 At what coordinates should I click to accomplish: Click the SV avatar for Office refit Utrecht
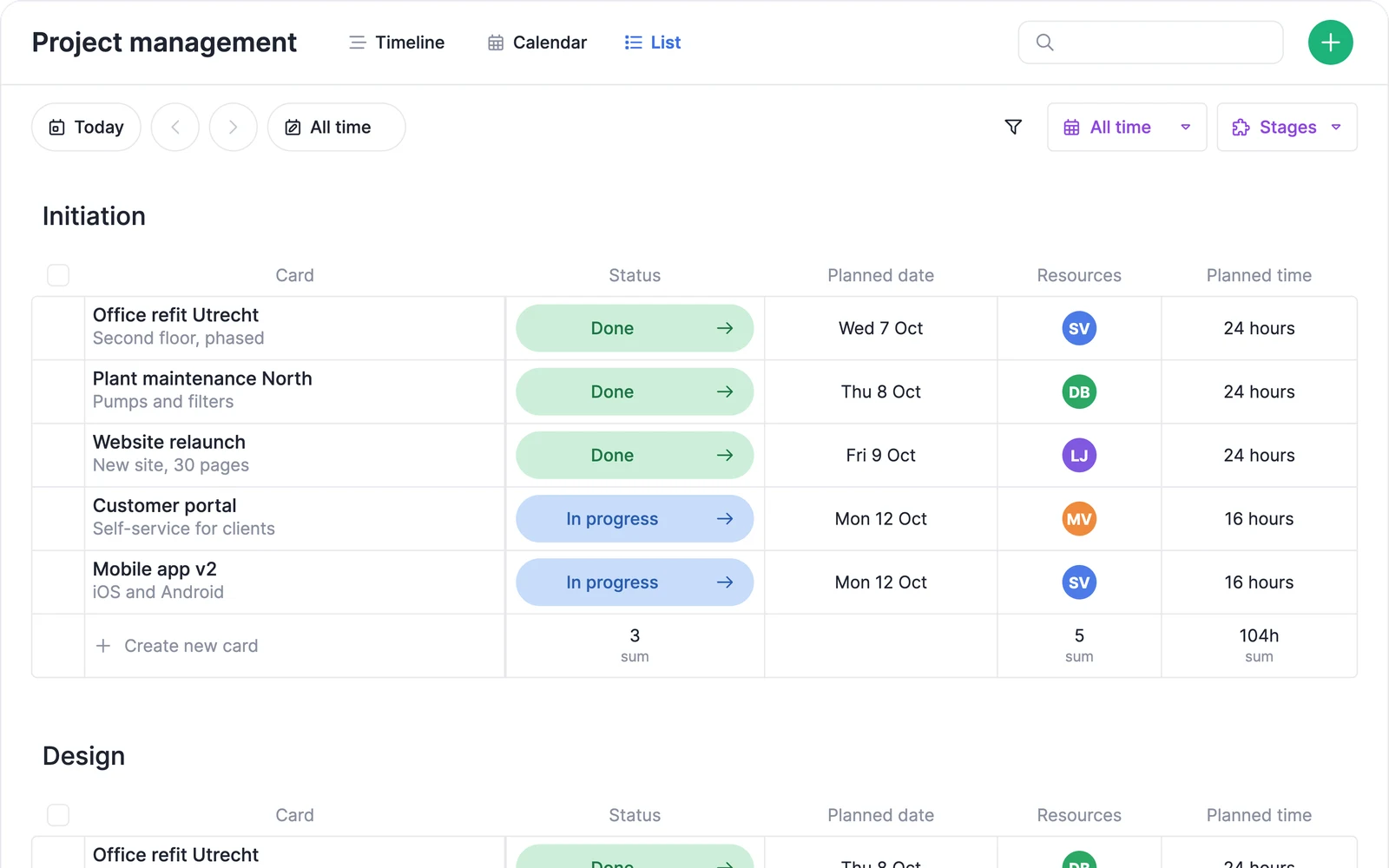click(1079, 328)
